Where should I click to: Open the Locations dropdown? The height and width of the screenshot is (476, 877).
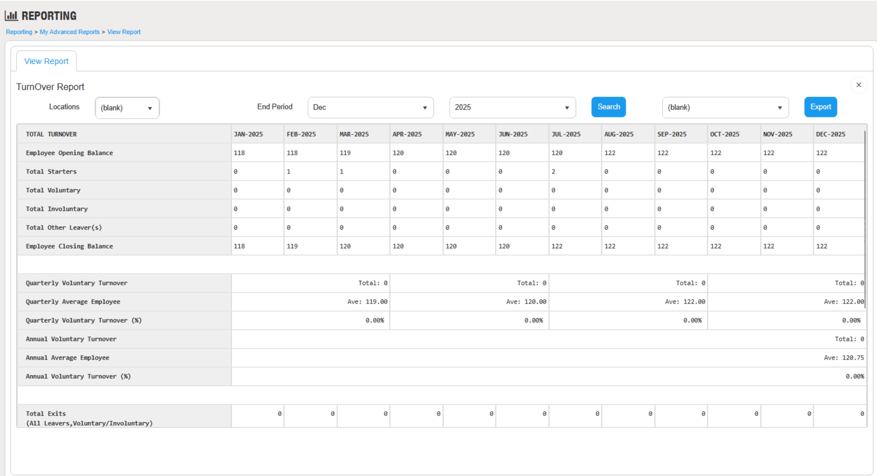tap(127, 108)
